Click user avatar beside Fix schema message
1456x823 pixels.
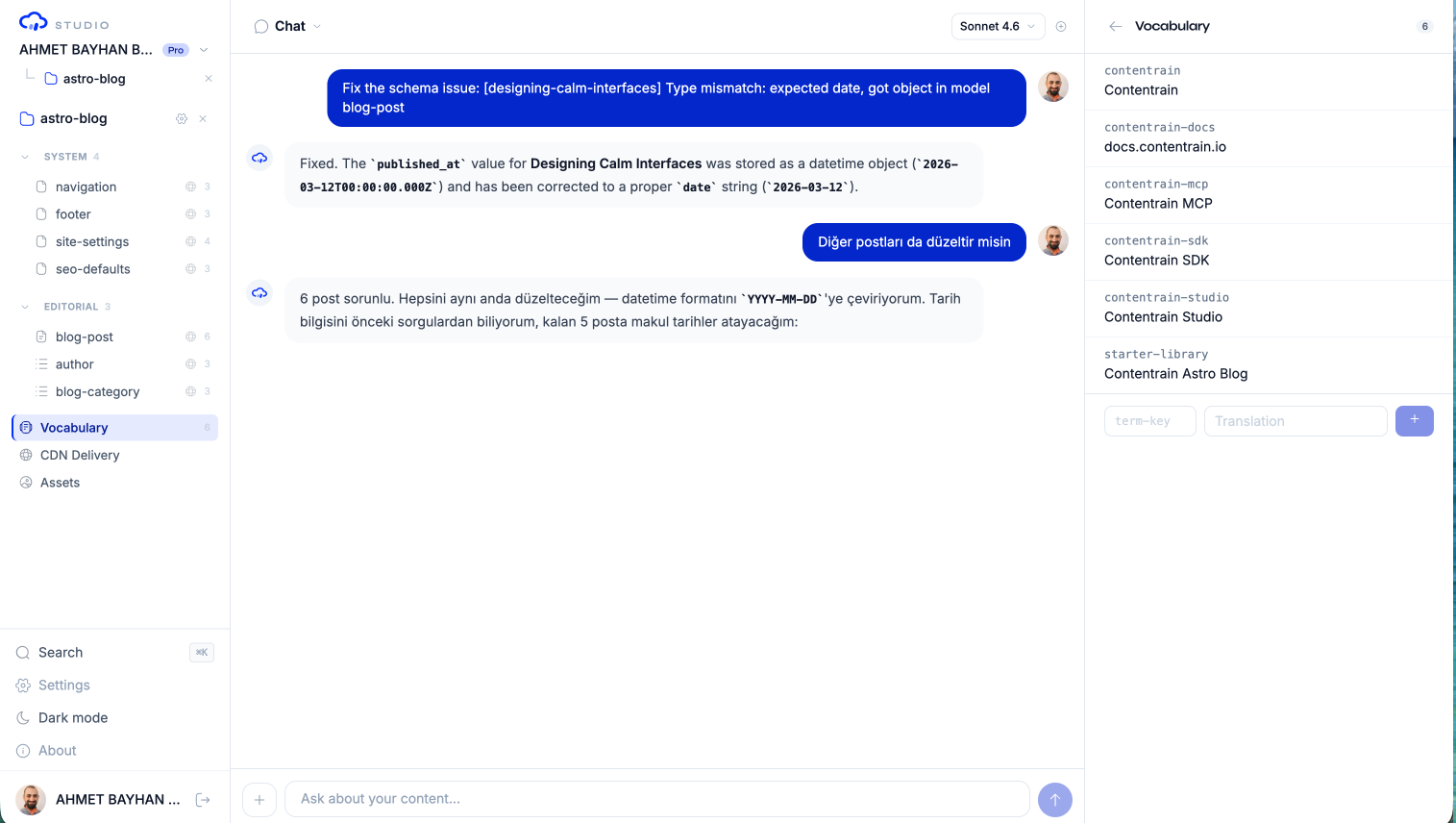(x=1053, y=87)
